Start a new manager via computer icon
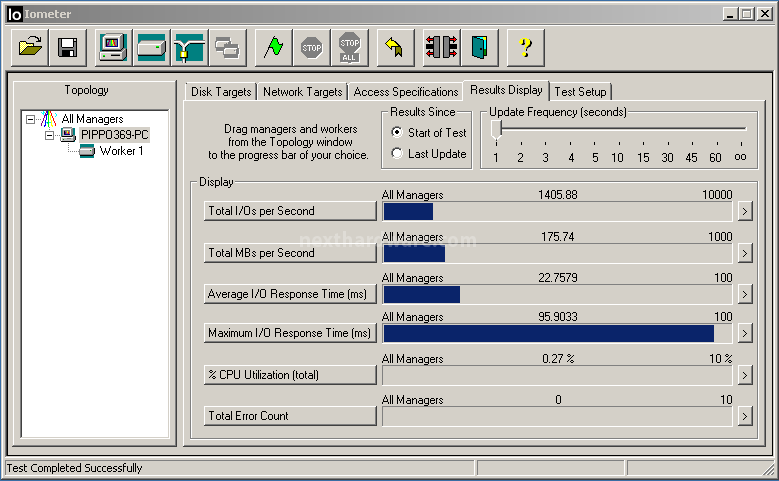The width and height of the screenshot is (779, 481). pos(113,48)
